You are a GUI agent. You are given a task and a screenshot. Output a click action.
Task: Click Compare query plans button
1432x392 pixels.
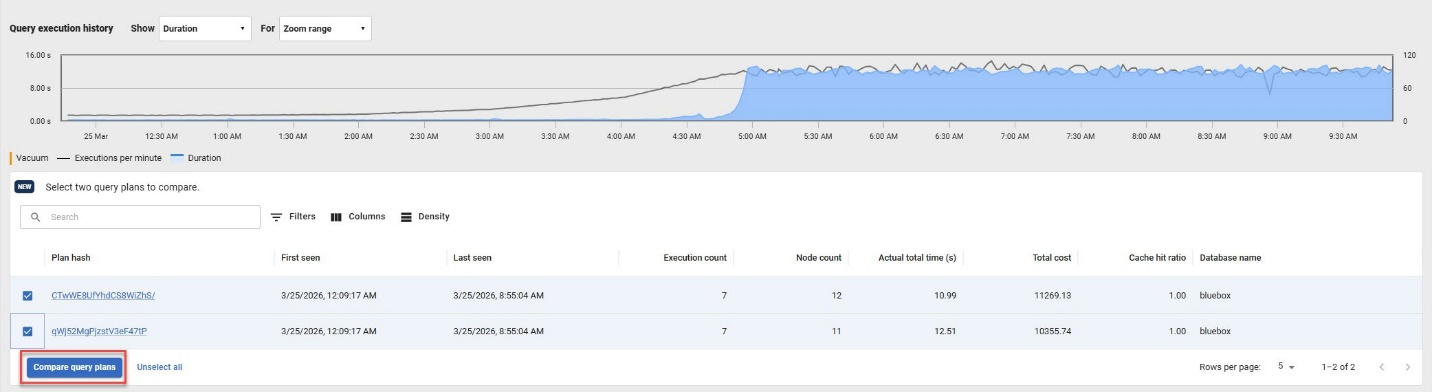coord(75,368)
